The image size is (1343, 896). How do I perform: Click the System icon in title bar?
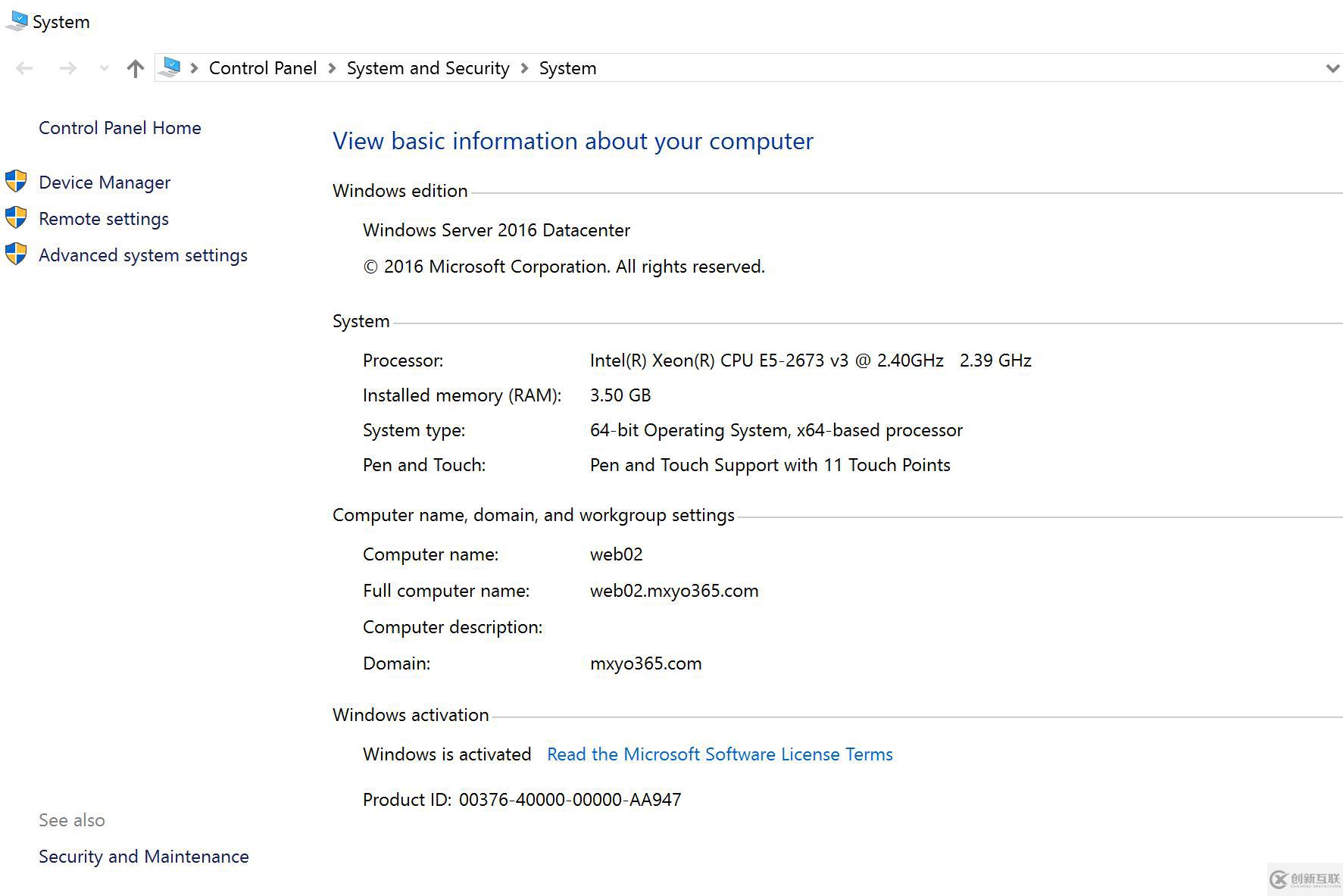tap(16, 21)
